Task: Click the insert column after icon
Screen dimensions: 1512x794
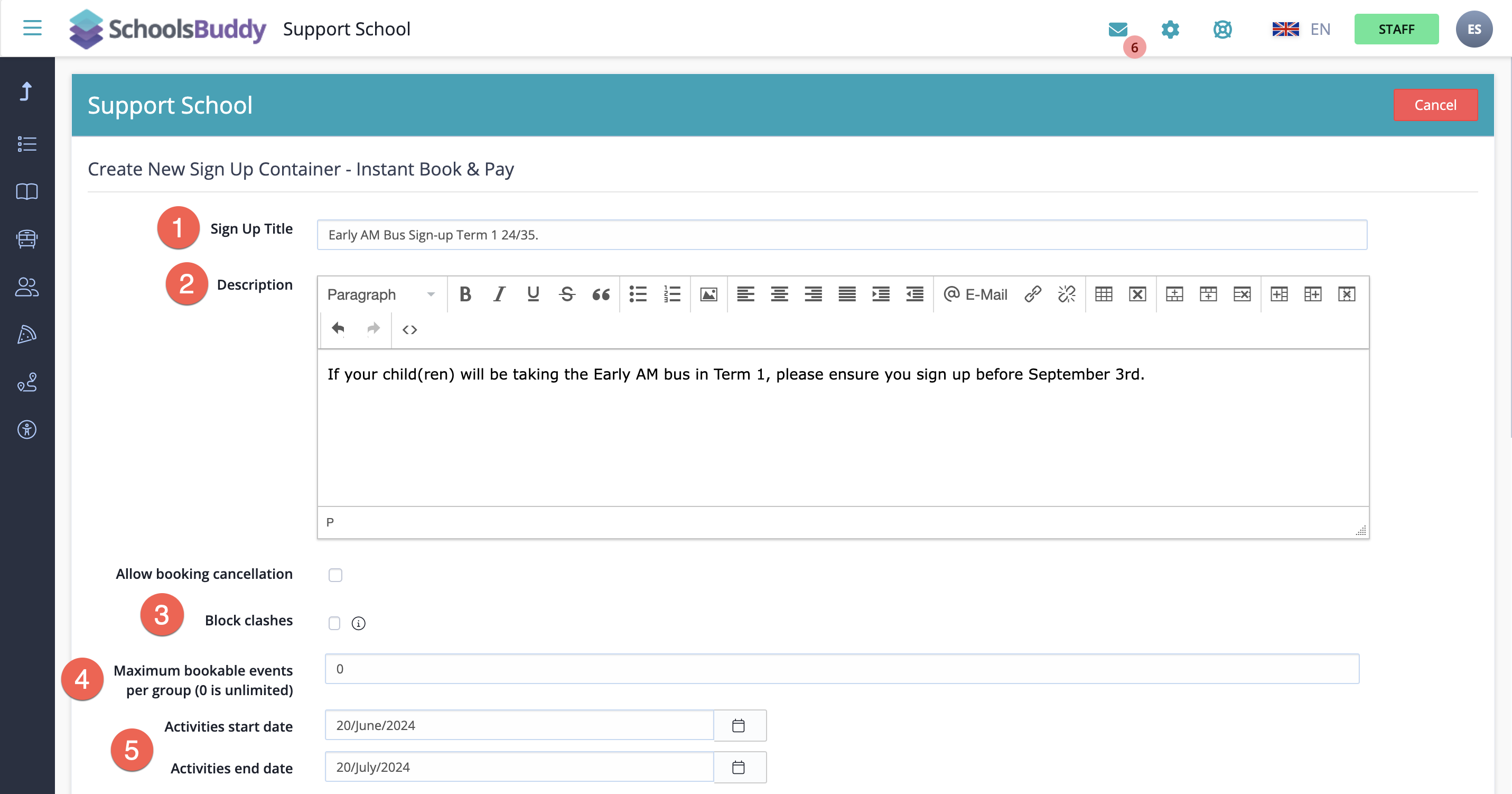Action: pyautogui.click(x=1312, y=295)
